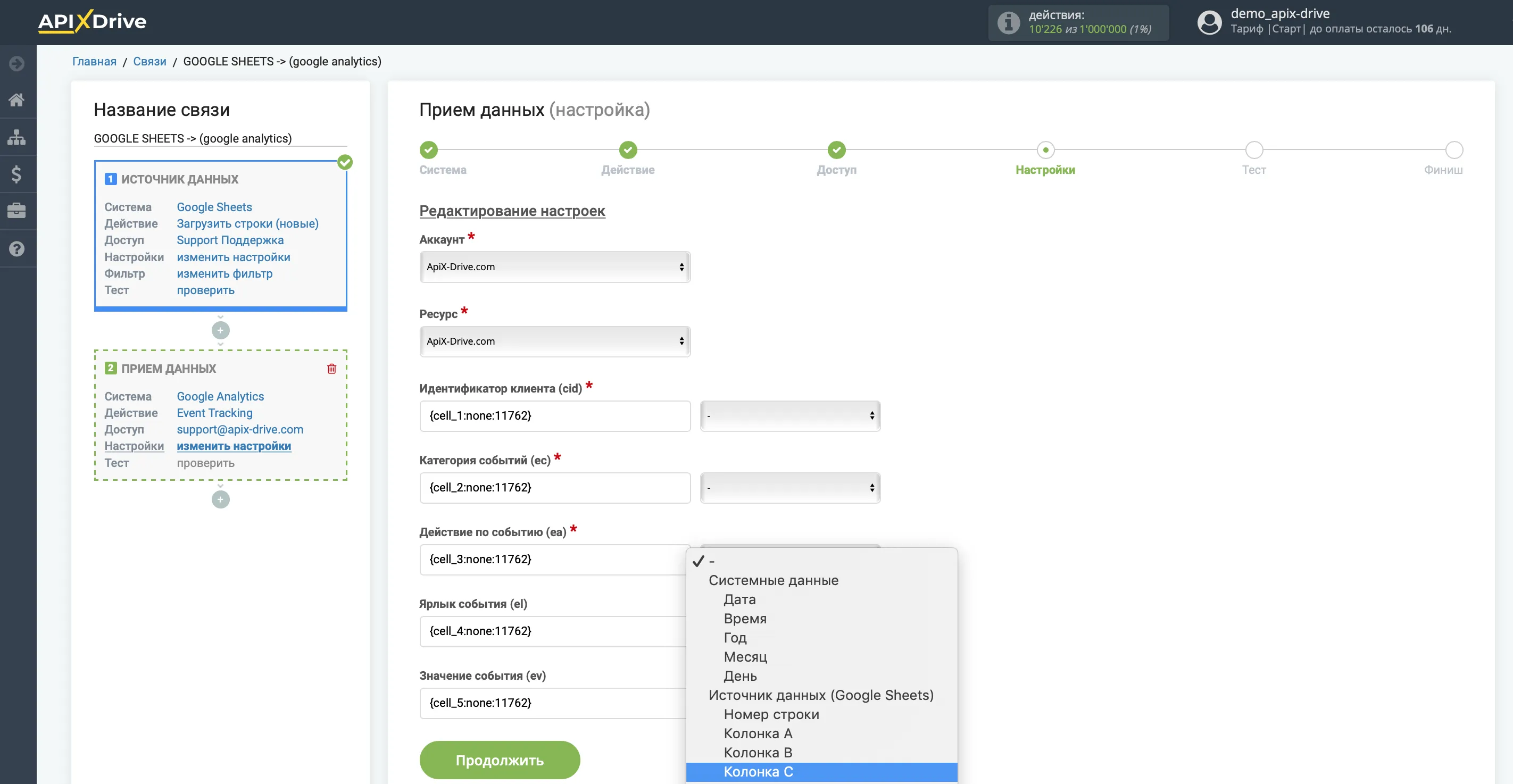Add step below data receiver block
This screenshot has height=784, width=1513.
[220, 499]
